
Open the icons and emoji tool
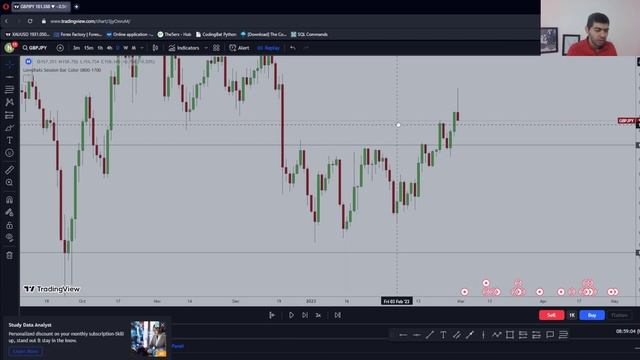pyautogui.click(x=9, y=153)
